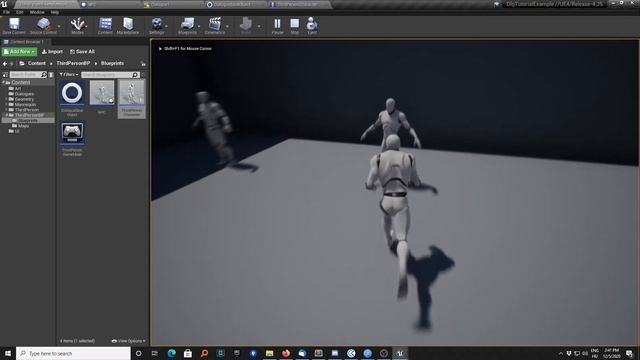Image resolution: width=640 pixels, height=360 pixels.
Task: Open the Edit menu
Action: point(20,12)
